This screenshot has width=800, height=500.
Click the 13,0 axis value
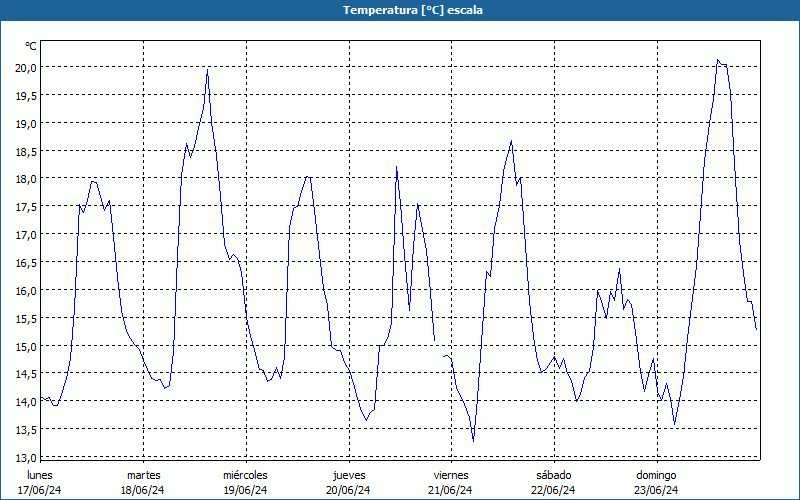coord(26,457)
